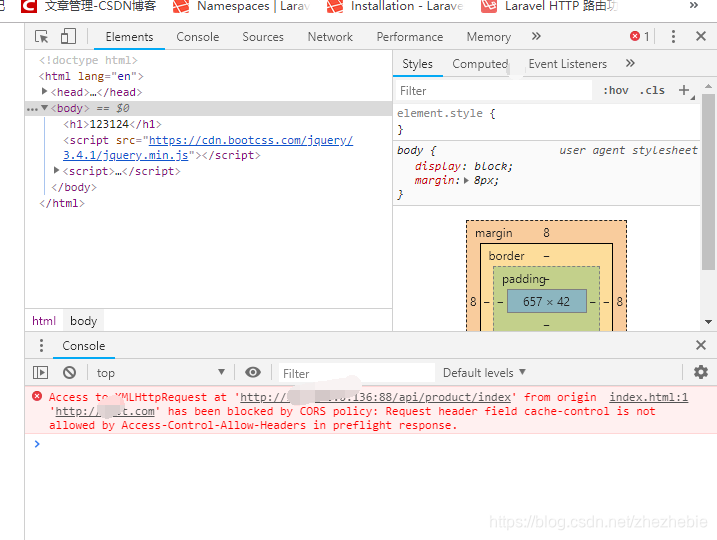
Task: Toggle the live expression eye icon
Action: click(253, 372)
